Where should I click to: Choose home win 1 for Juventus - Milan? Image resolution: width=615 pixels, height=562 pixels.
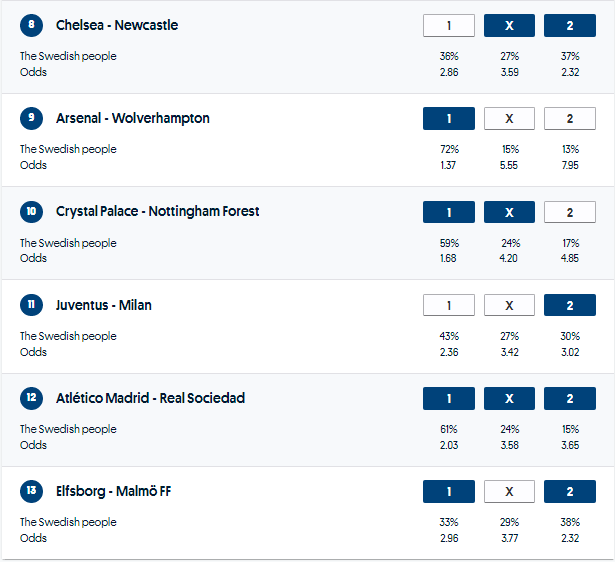449,305
